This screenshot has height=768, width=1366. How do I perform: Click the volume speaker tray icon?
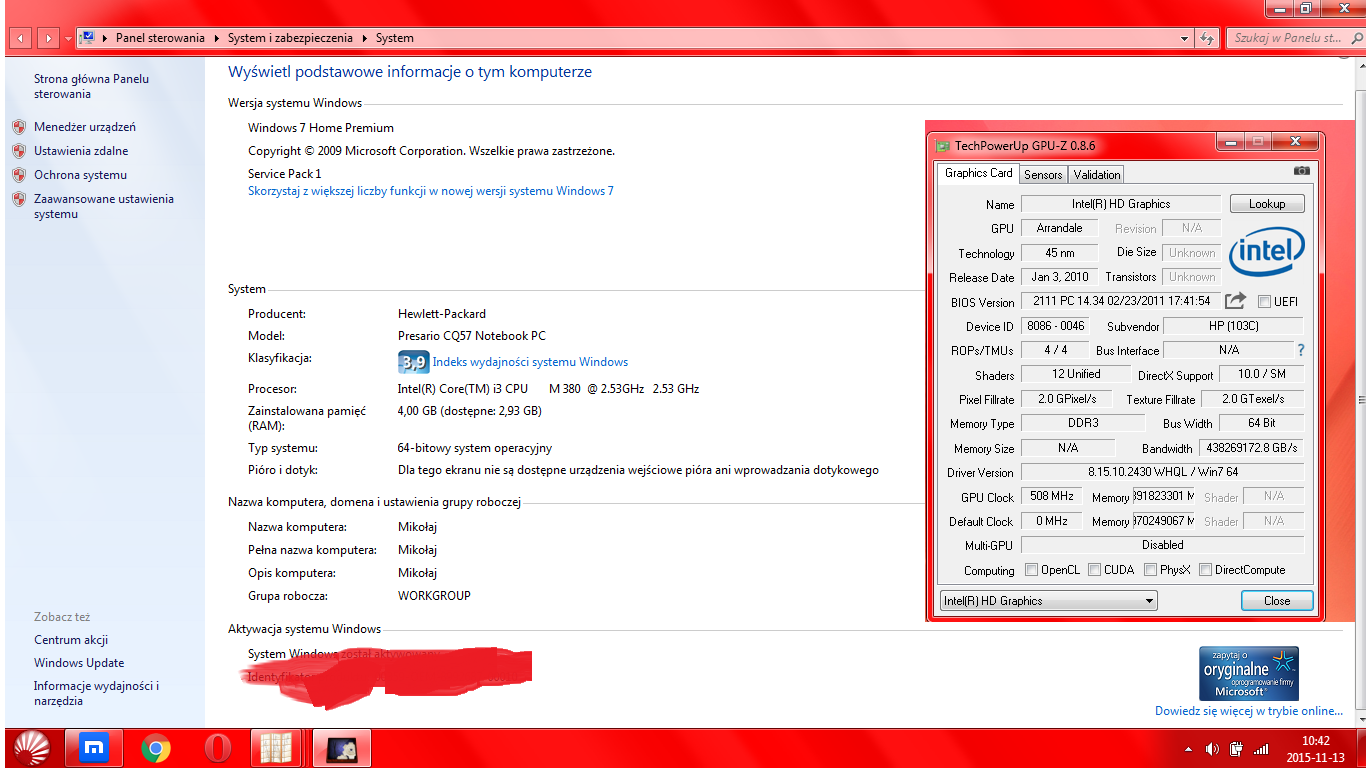1212,748
